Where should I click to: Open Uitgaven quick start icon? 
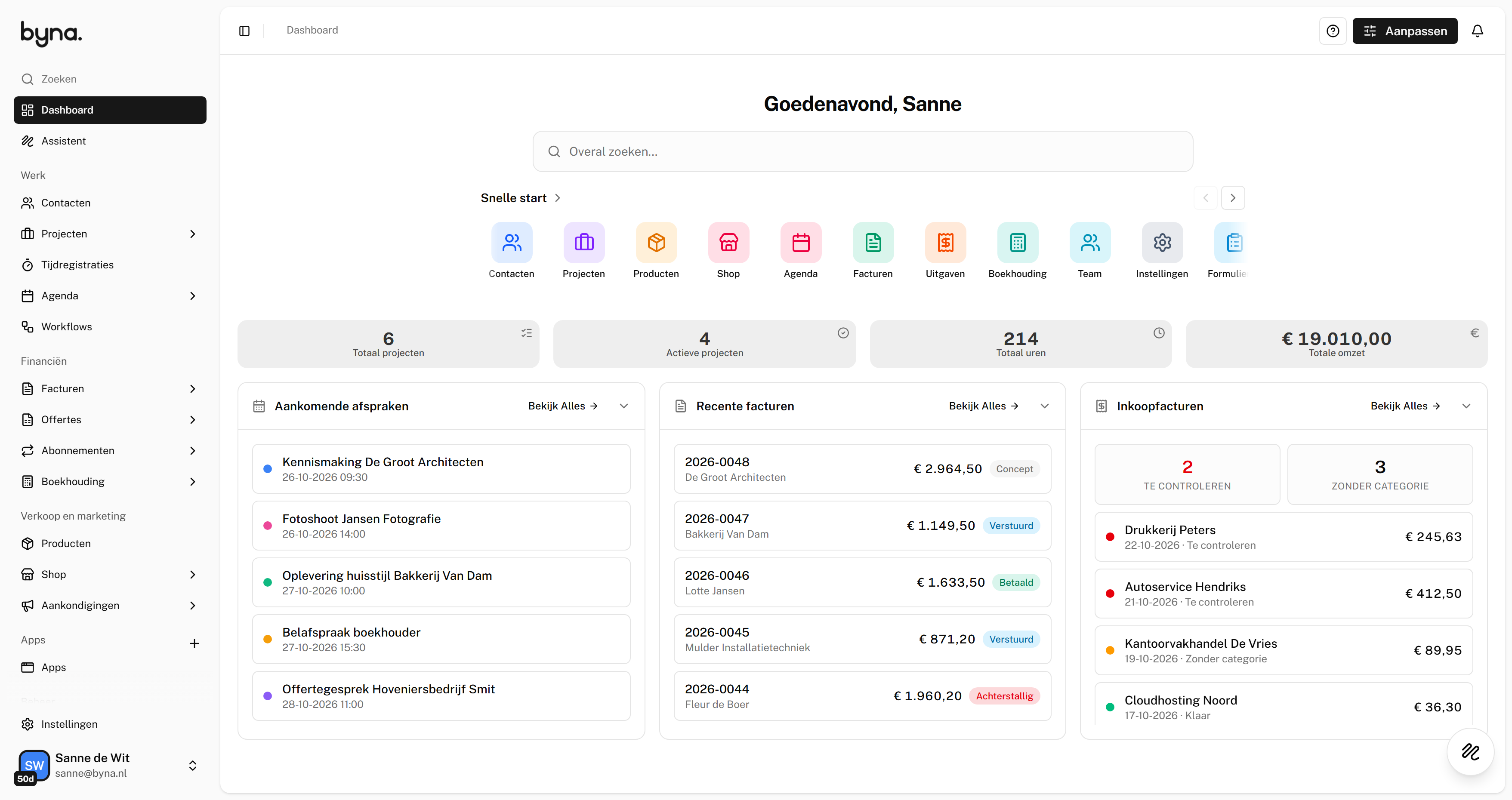pyautogui.click(x=945, y=242)
